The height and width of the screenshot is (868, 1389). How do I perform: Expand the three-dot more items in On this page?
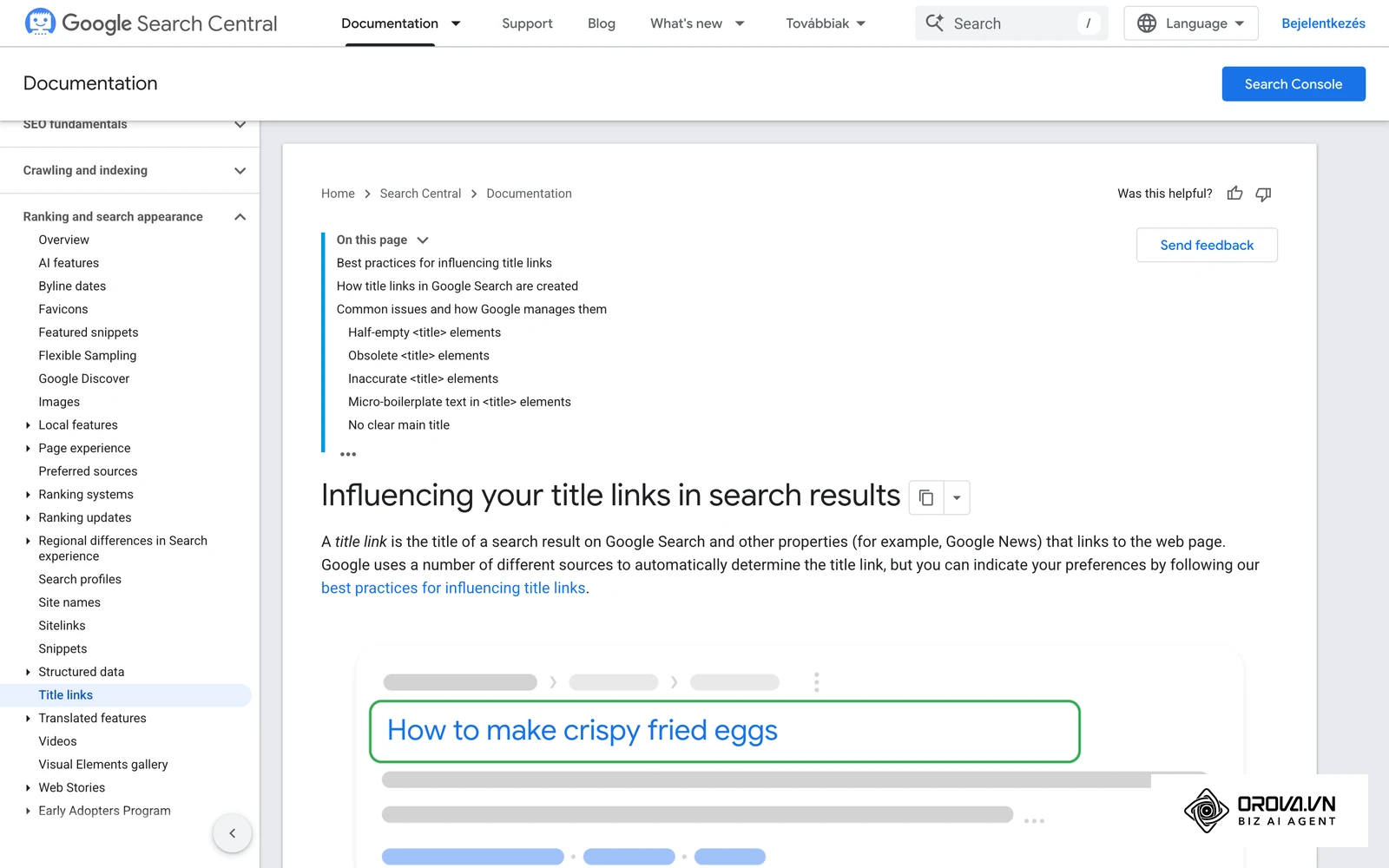tap(348, 454)
